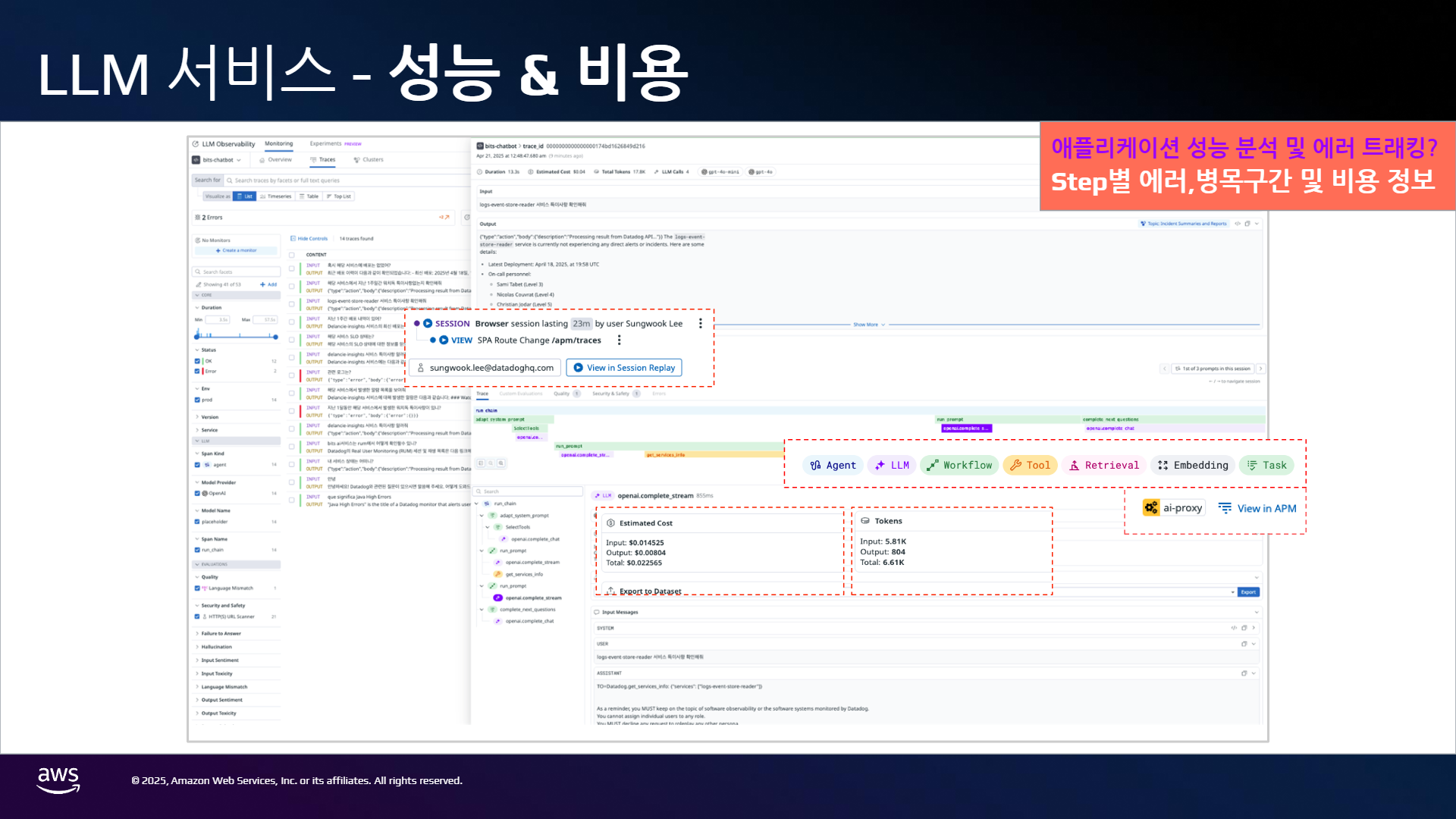The height and width of the screenshot is (819, 1456).
Task: Open the SPA Route Change three-dot menu
Action: coord(619,340)
